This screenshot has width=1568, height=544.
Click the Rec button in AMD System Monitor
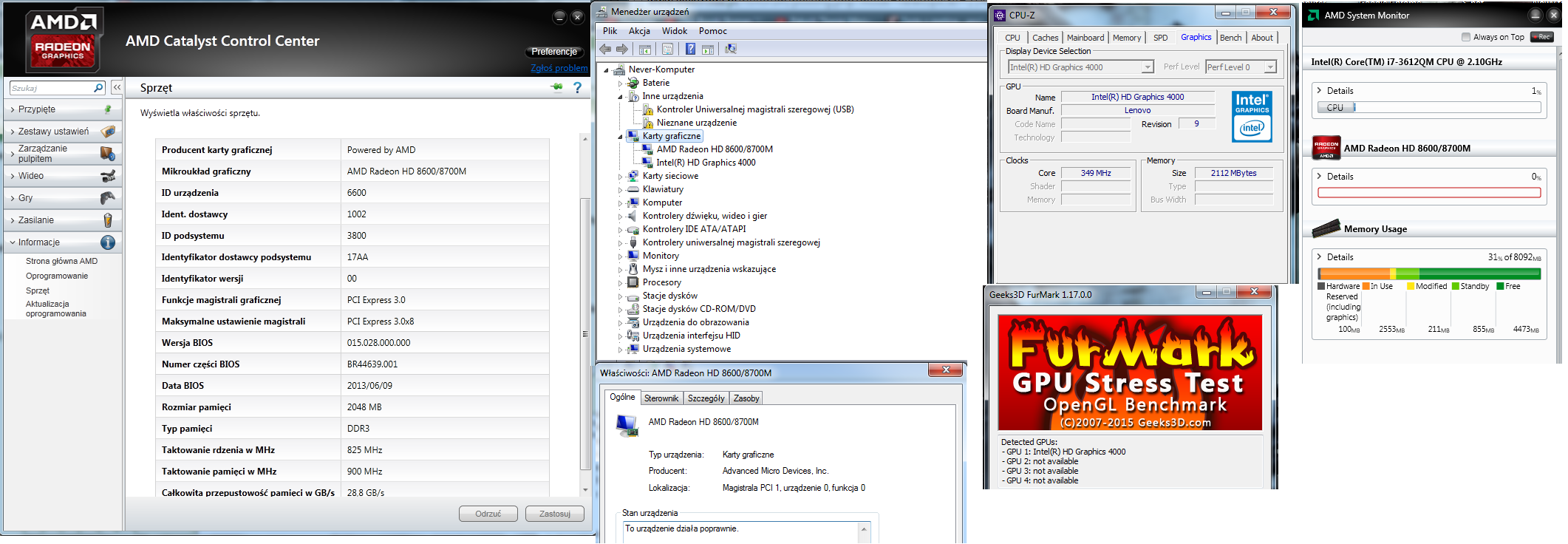[1542, 37]
